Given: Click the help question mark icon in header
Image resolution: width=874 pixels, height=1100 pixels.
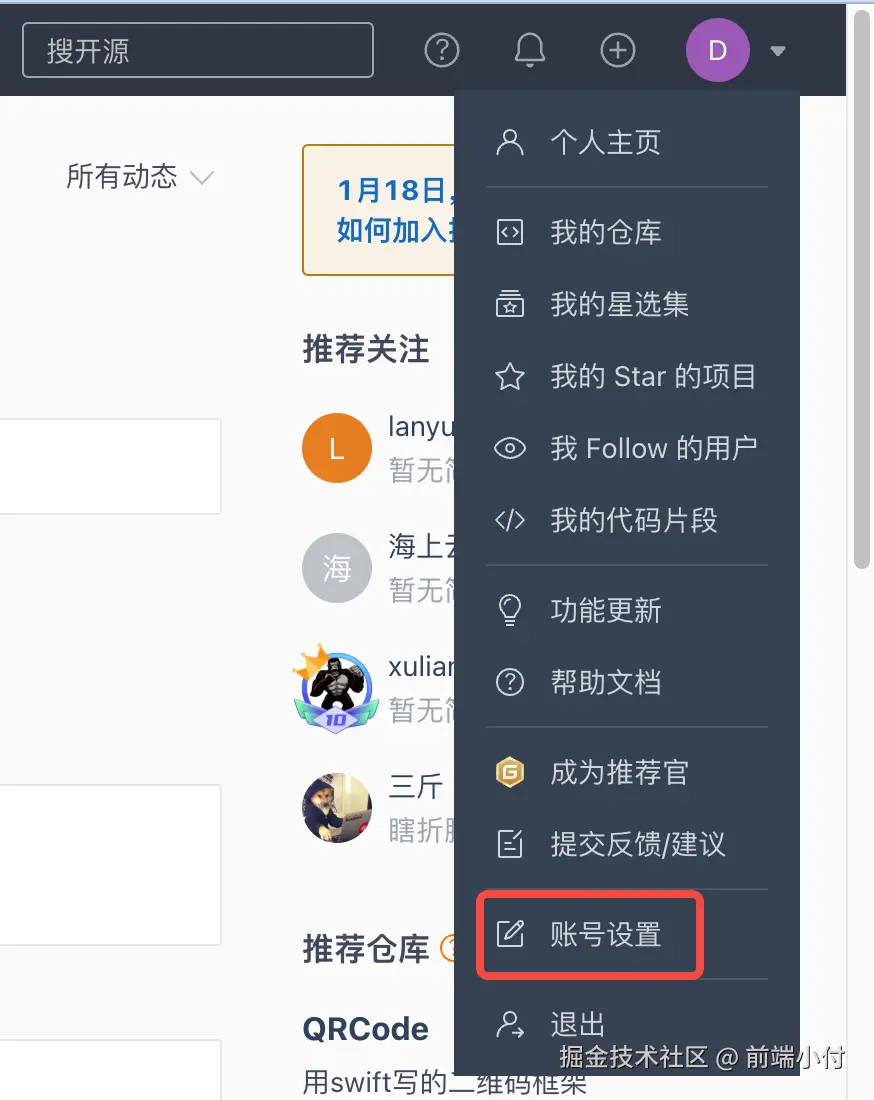Looking at the screenshot, I should pyautogui.click(x=442, y=51).
